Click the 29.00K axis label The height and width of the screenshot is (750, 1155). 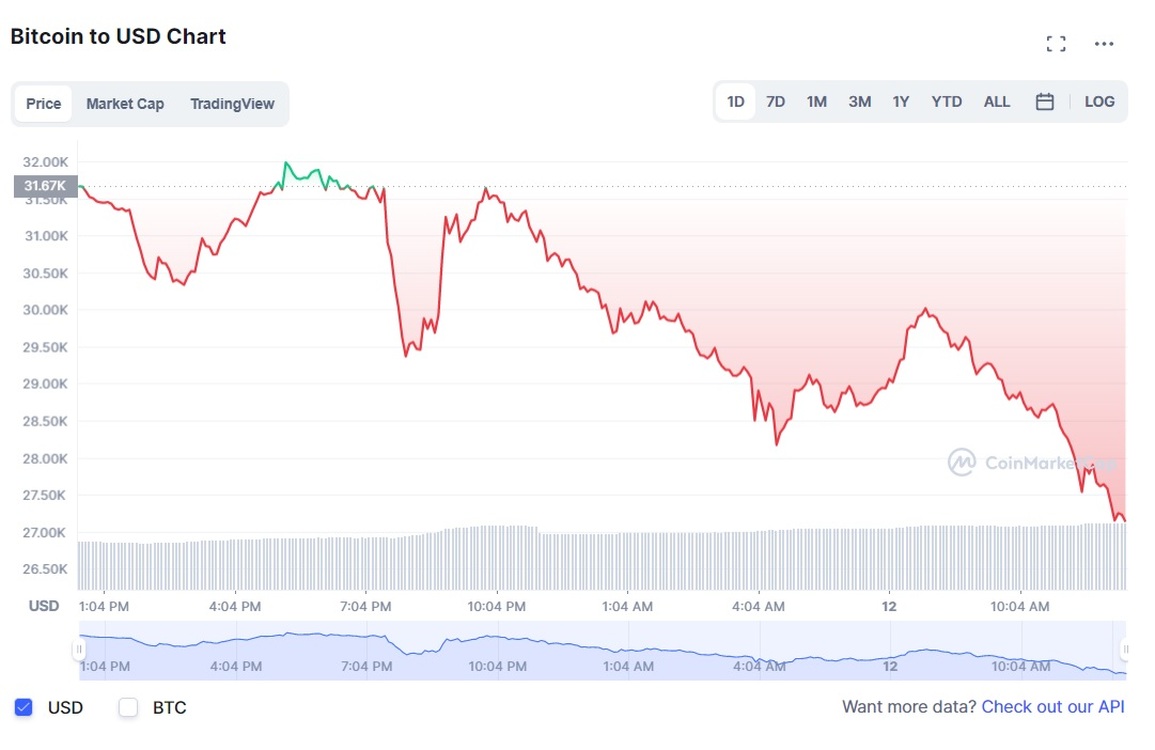tap(45, 384)
